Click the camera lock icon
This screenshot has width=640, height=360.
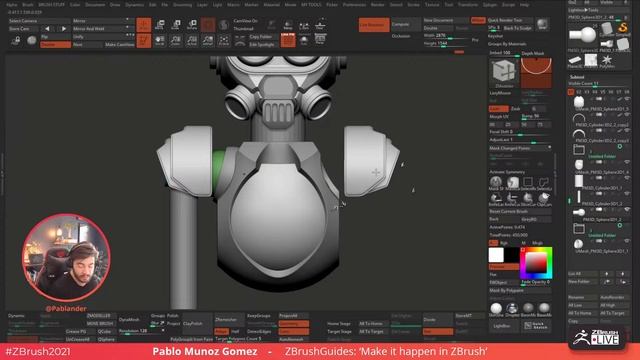(x=16, y=40)
